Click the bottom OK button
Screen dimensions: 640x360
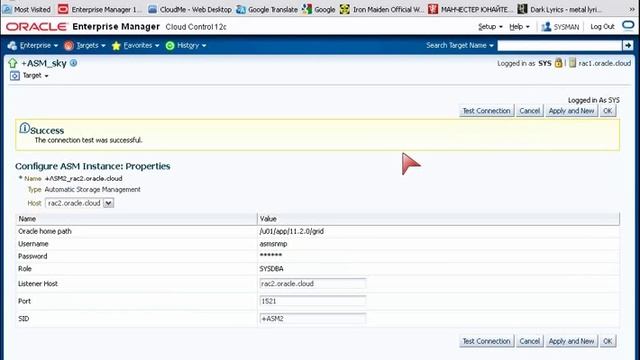click(607, 341)
